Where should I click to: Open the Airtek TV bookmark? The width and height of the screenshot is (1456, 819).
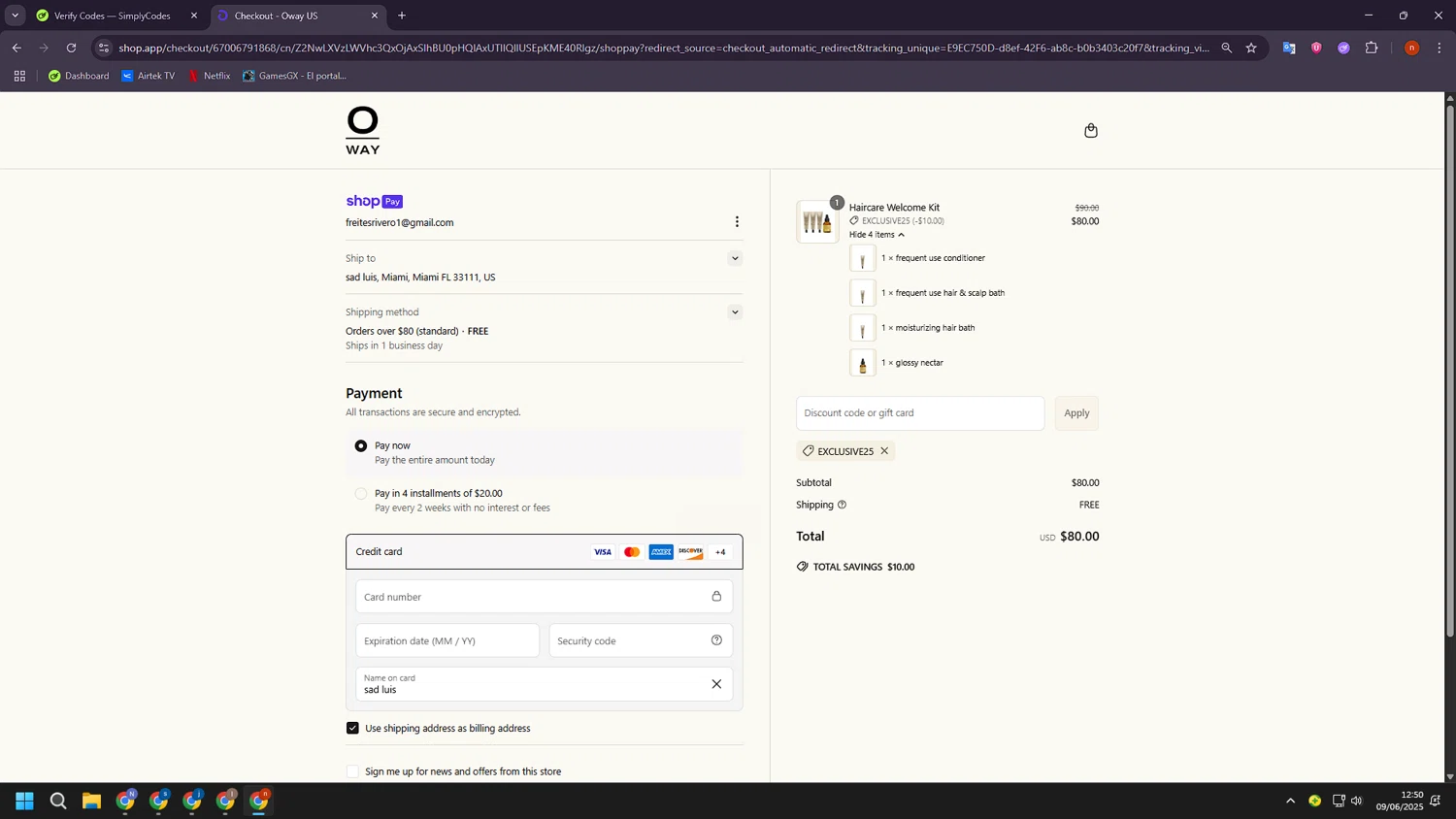pos(148,76)
